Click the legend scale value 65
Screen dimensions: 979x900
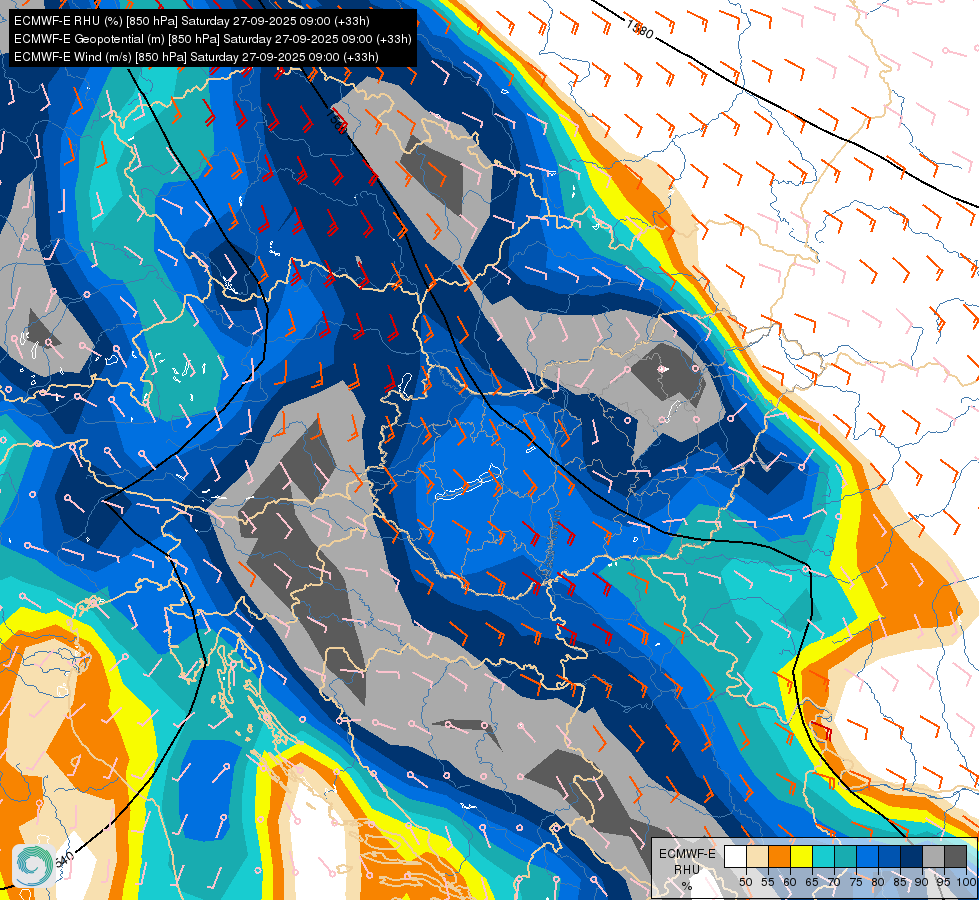coord(812,882)
